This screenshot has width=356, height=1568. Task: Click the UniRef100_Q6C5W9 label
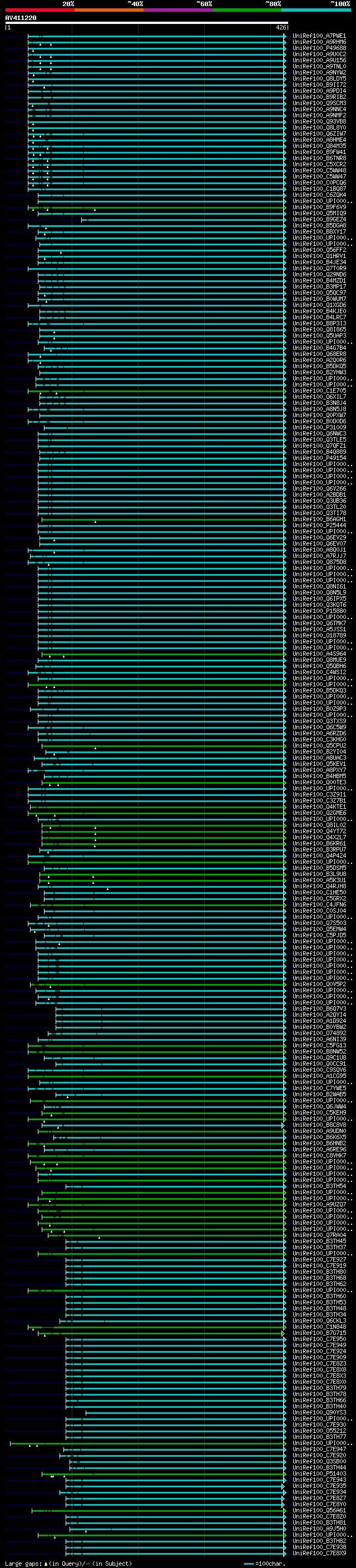[319, 727]
